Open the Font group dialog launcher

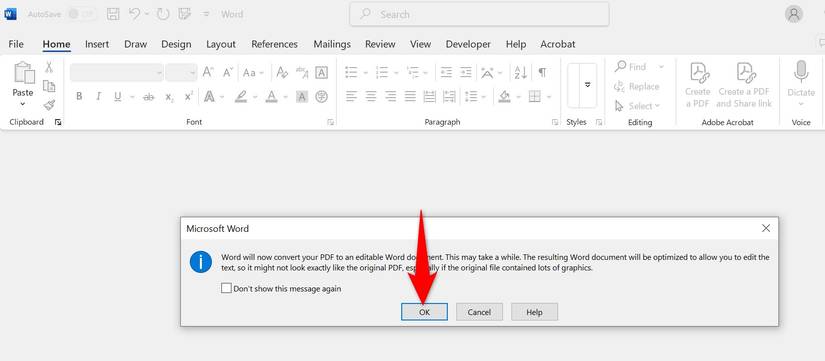coord(330,122)
